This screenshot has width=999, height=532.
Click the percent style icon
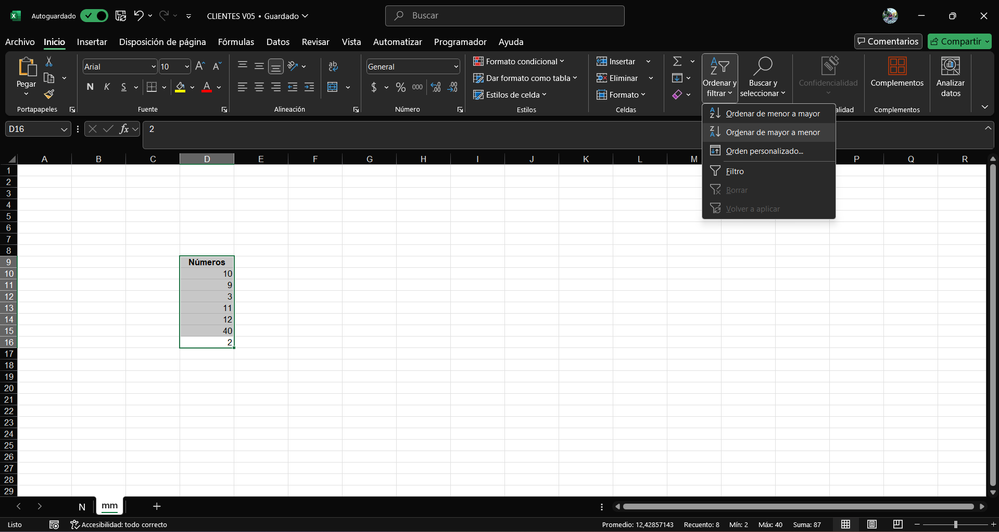(x=401, y=87)
